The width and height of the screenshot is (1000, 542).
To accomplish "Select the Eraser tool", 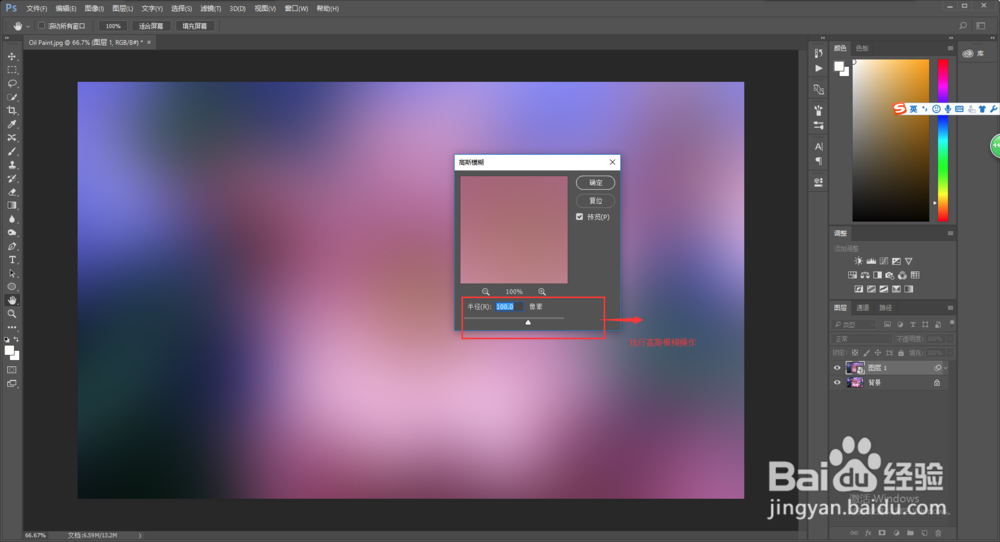I will [x=11, y=192].
